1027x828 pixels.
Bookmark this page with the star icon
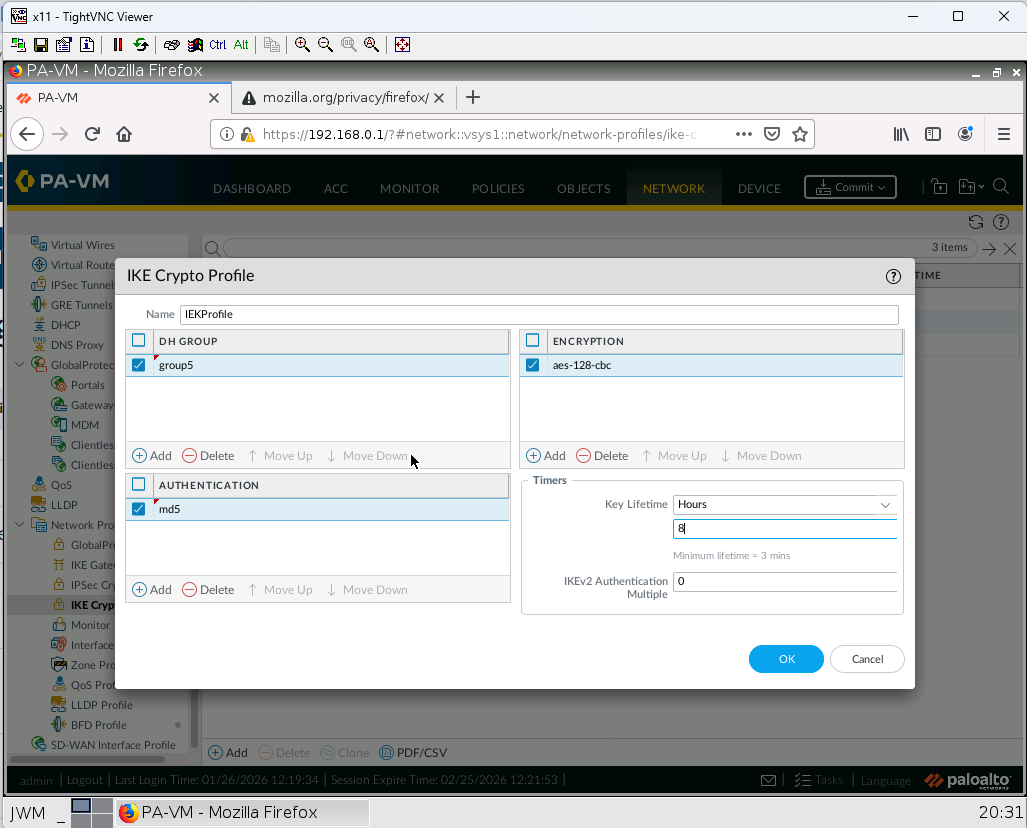799,134
